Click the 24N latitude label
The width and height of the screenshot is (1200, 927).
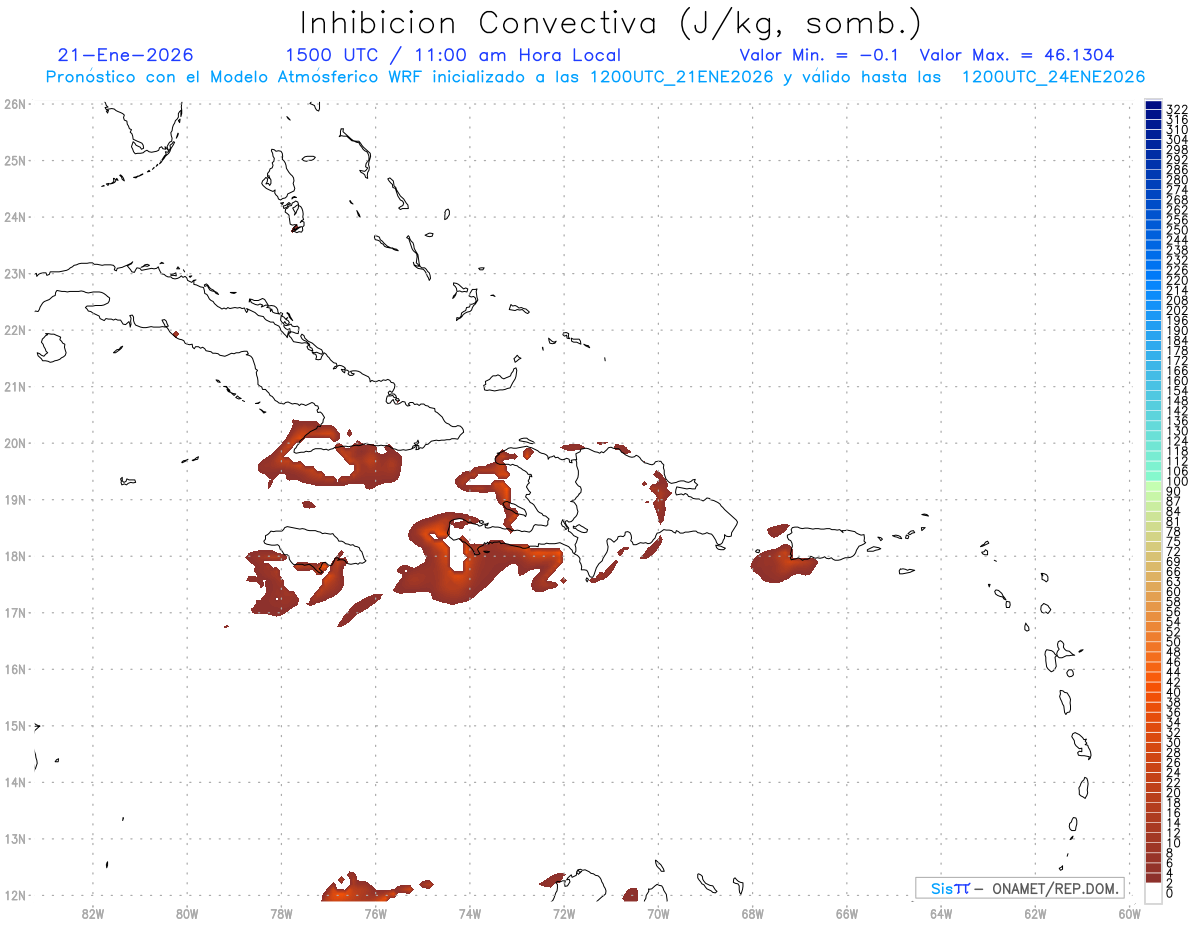(14, 216)
